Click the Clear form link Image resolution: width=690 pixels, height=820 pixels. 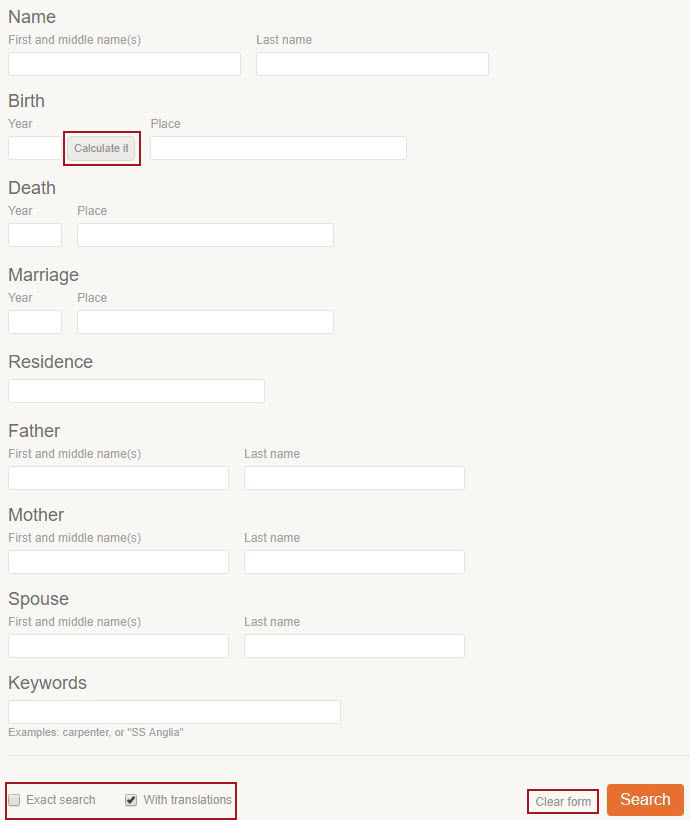[x=563, y=802]
